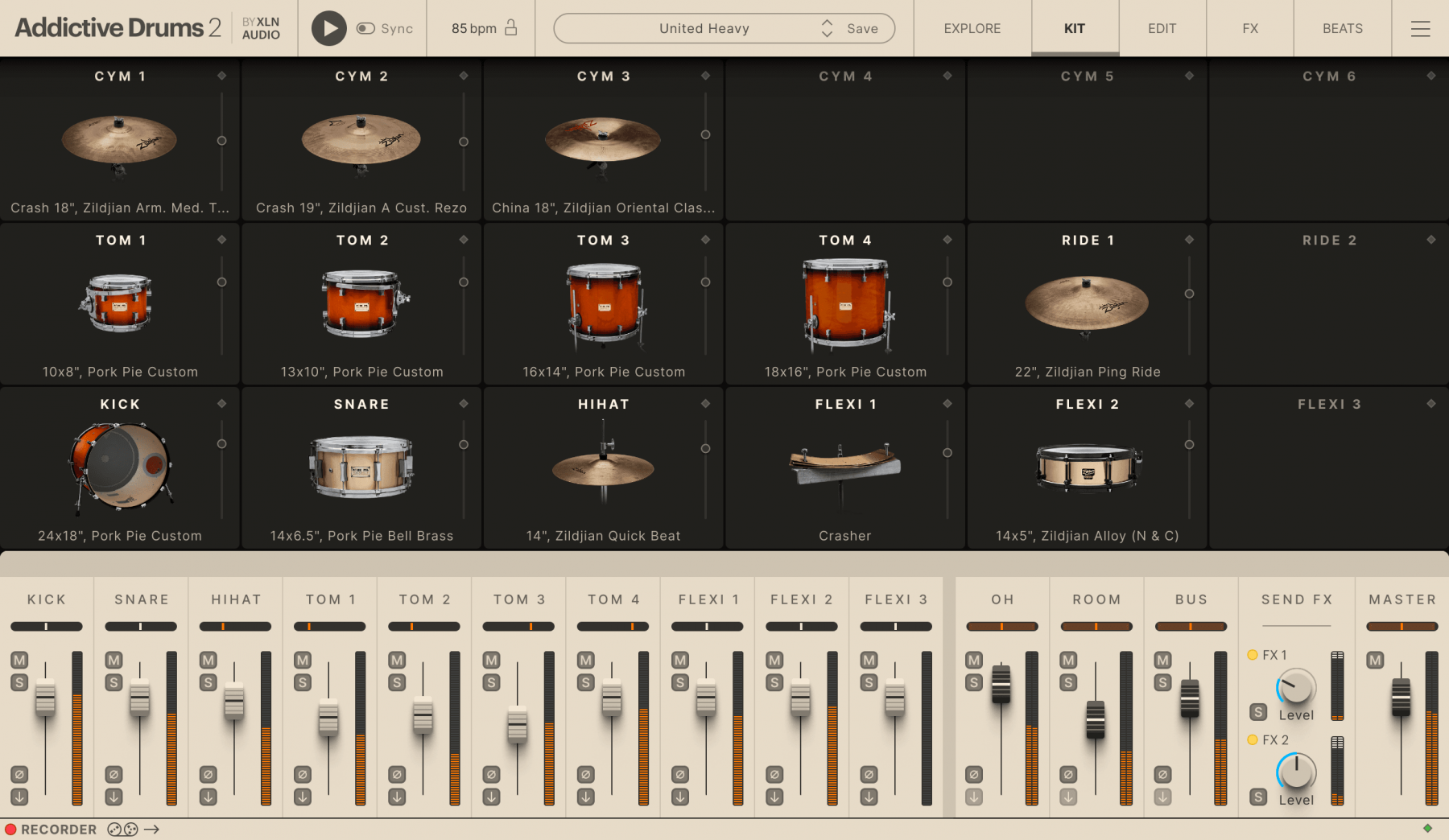Image resolution: width=1449 pixels, height=840 pixels.
Task: Toggle phase invert on BUS channel
Action: point(1162,774)
